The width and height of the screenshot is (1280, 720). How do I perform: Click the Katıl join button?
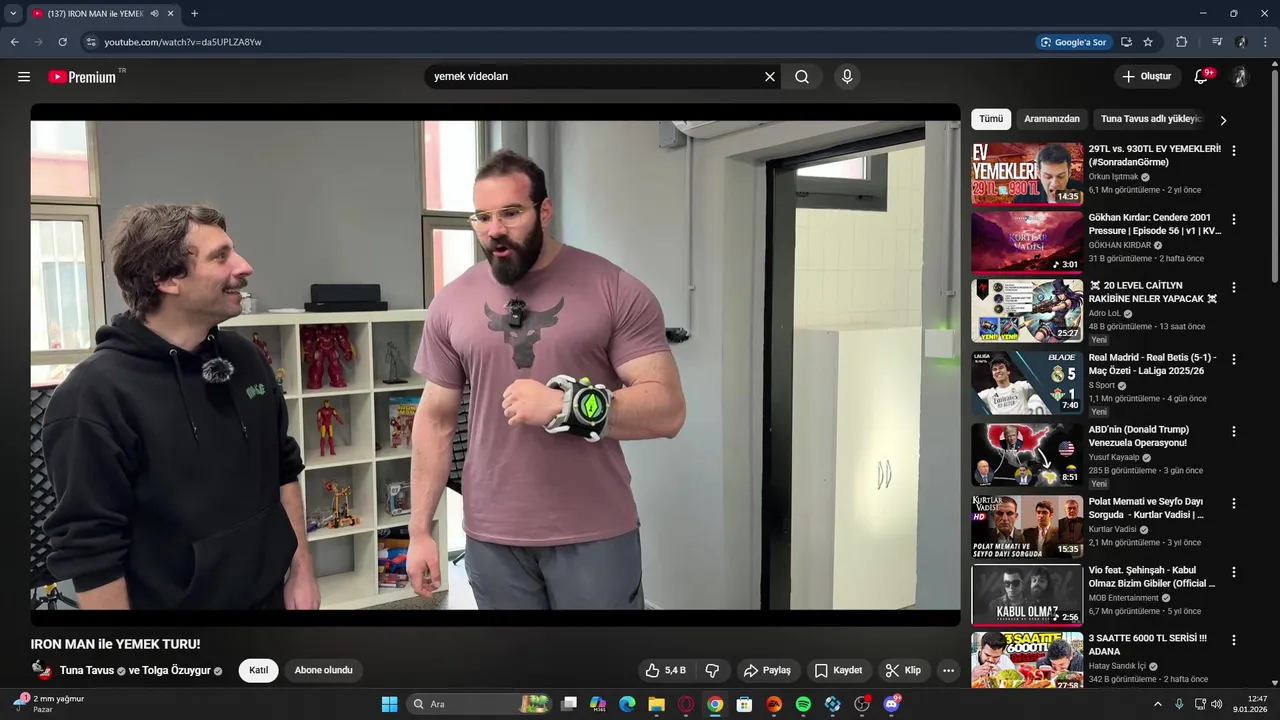point(258,670)
